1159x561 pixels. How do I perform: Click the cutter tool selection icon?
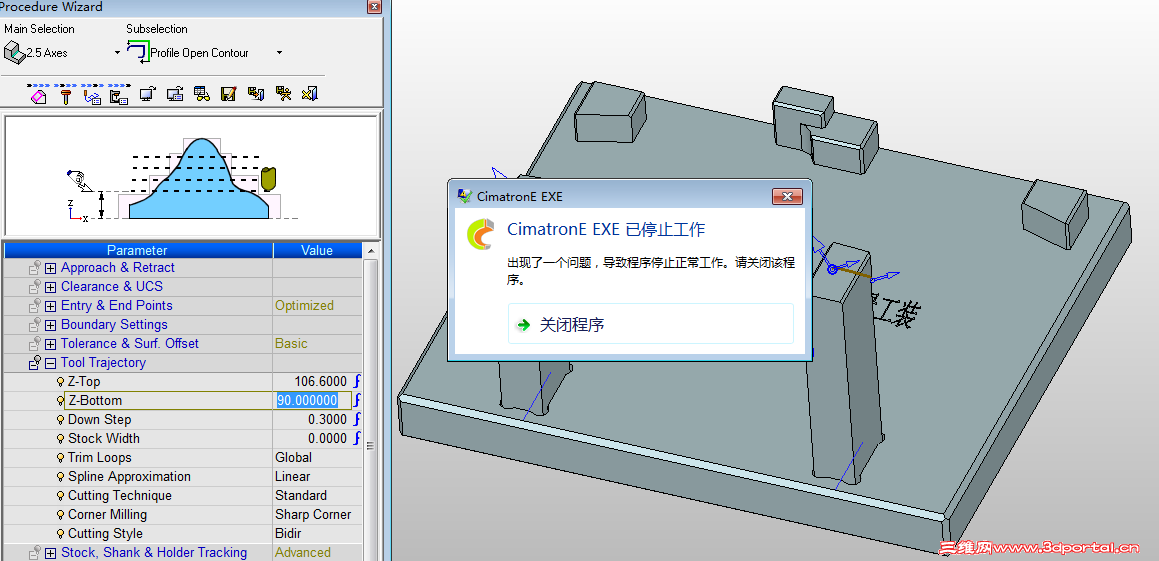pyautogui.click(x=65, y=95)
